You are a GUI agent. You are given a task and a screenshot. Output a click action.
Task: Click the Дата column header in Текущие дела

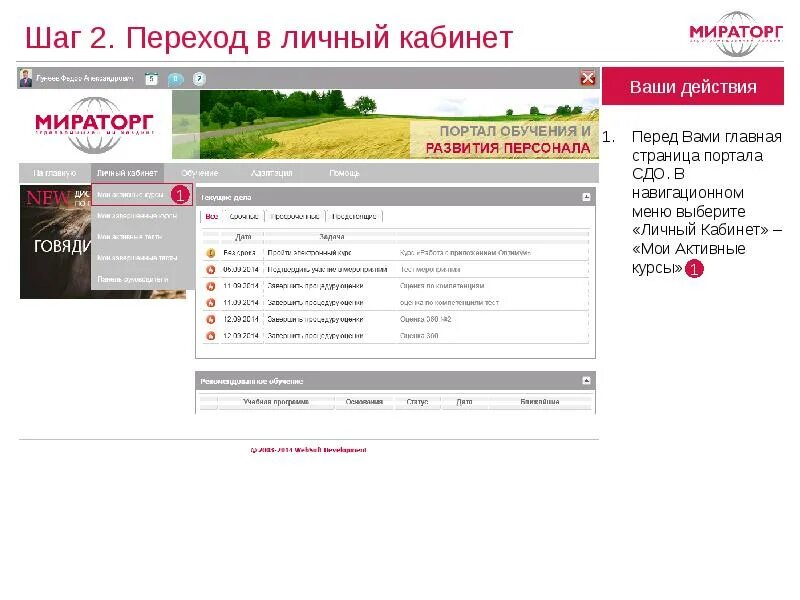point(243,237)
